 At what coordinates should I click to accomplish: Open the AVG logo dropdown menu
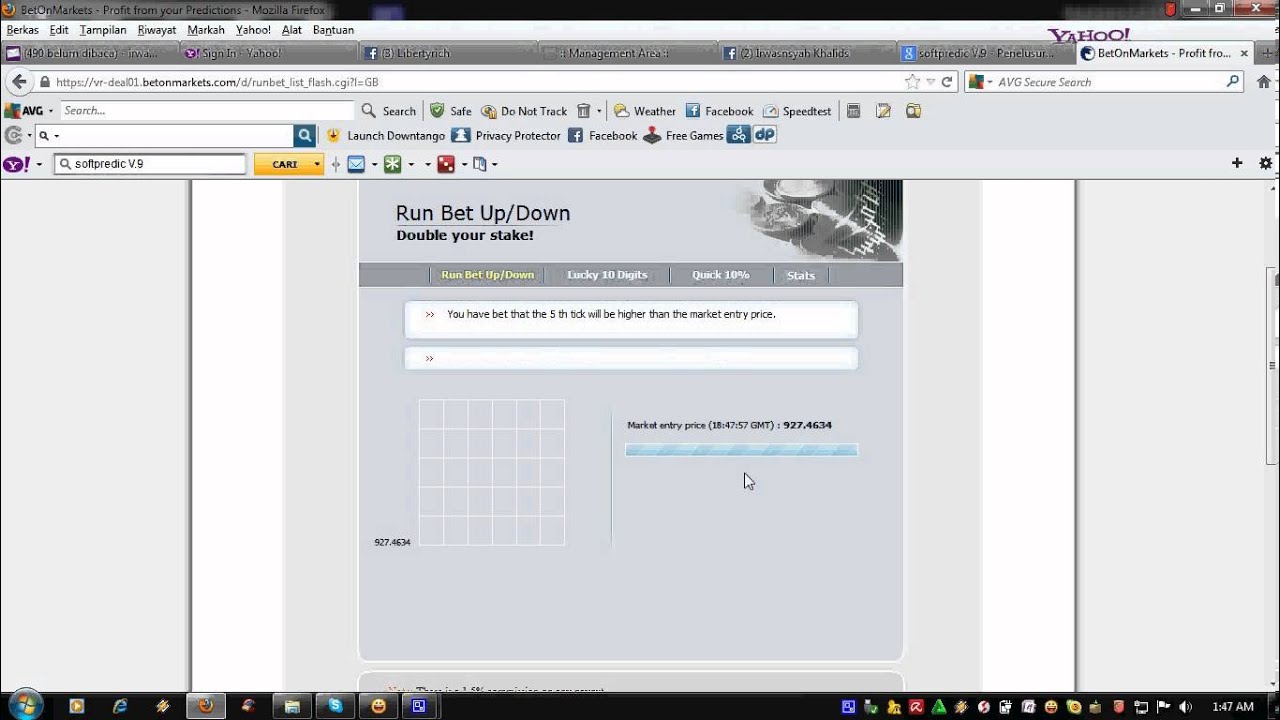51,111
